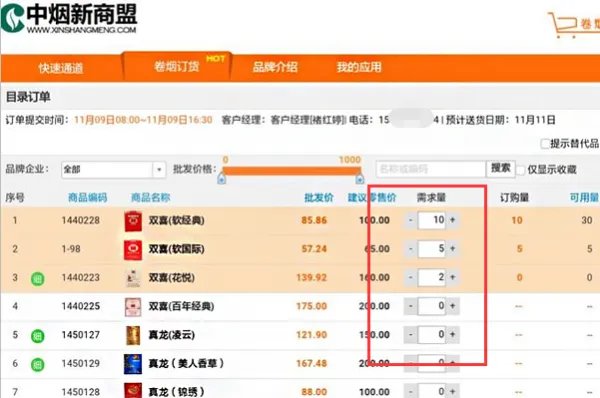The width and height of the screenshot is (600, 398).
Task: Increase quantity for 双喜(软经典)
Action: (453, 220)
